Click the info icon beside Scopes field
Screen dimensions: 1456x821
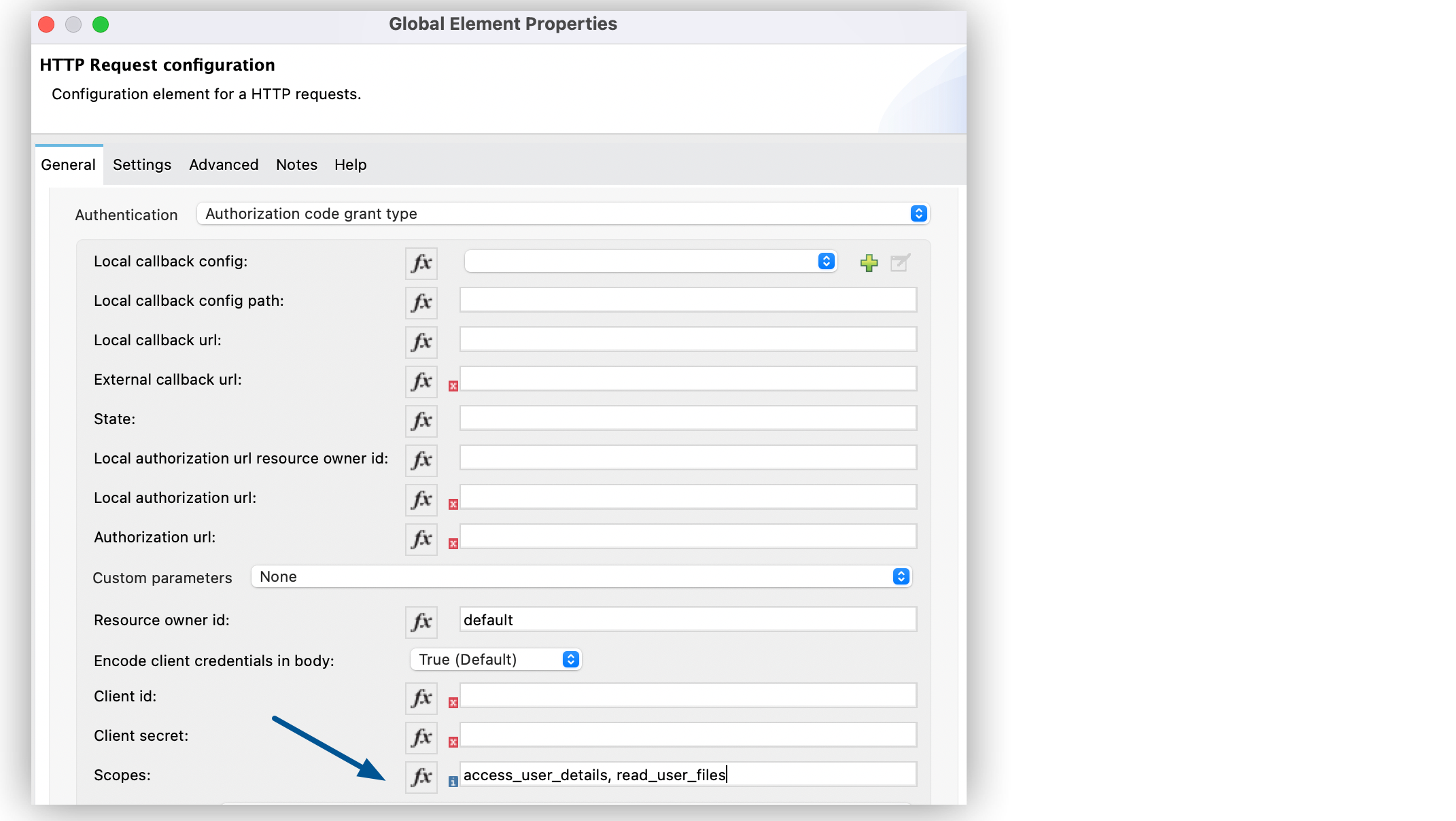453,782
